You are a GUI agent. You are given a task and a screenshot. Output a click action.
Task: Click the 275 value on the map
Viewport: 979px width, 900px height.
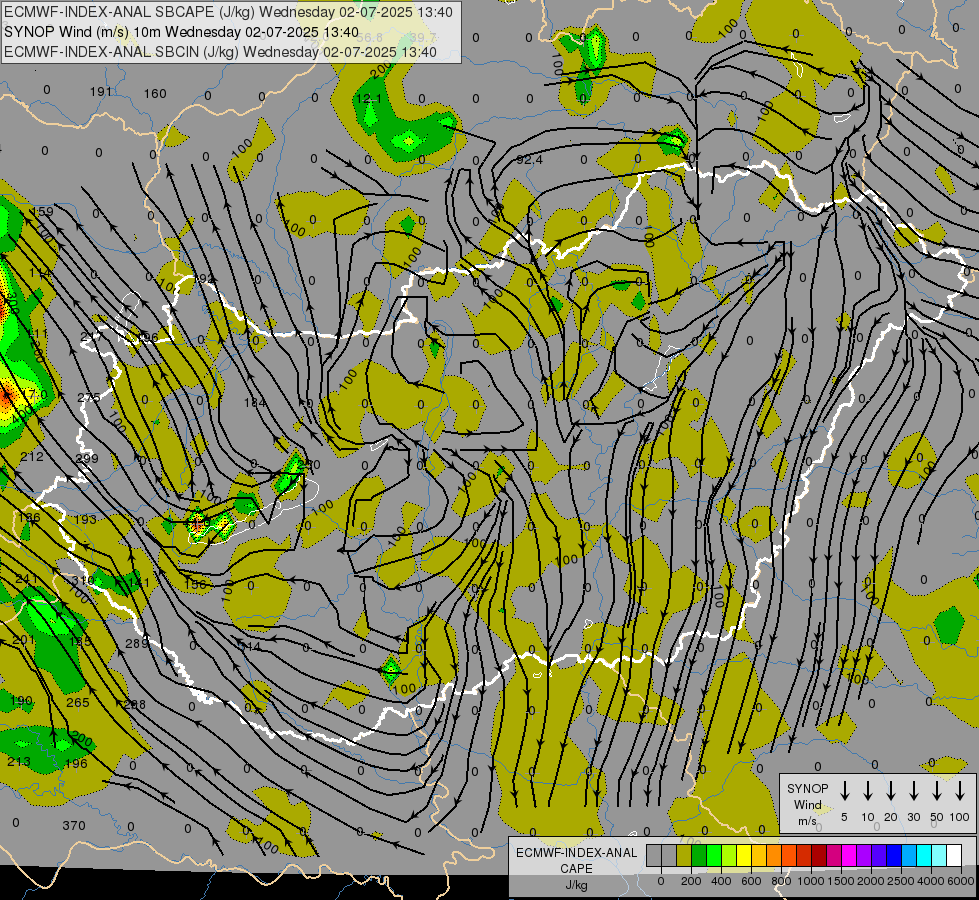pos(89,398)
